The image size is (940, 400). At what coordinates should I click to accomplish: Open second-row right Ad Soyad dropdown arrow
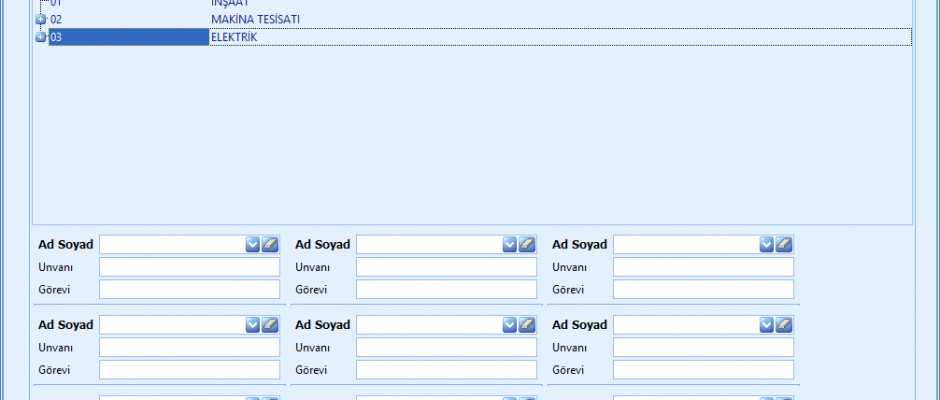(x=767, y=325)
